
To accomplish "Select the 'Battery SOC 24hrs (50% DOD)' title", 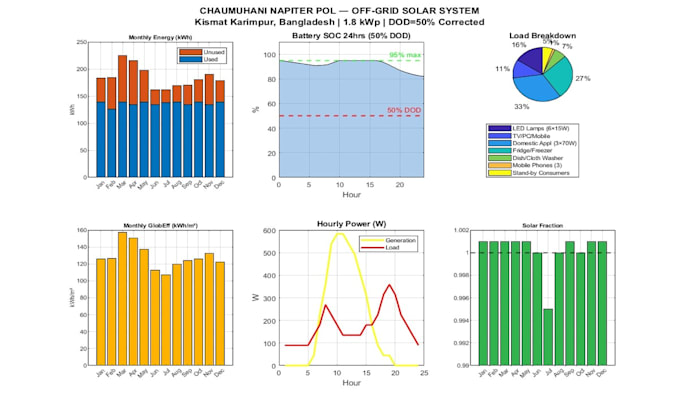I will pyautogui.click(x=351, y=36).
